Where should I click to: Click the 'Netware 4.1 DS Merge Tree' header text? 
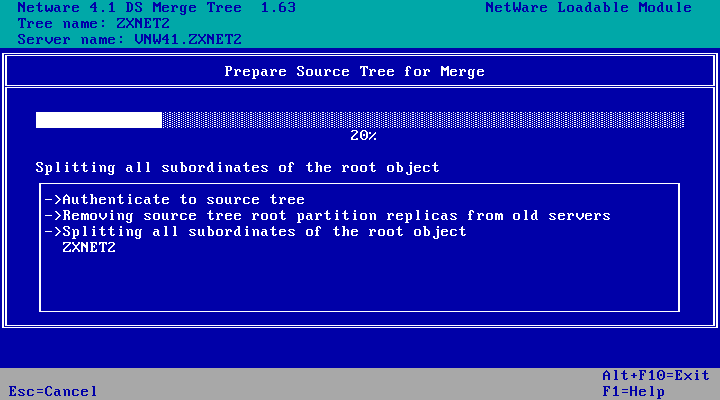pos(130,8)
